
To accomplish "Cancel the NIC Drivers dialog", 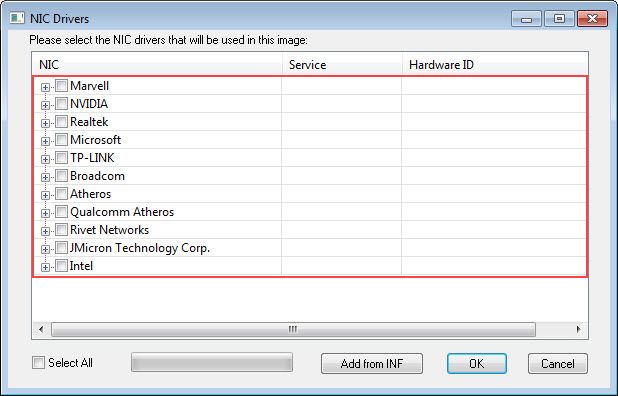I will (558, 363).
